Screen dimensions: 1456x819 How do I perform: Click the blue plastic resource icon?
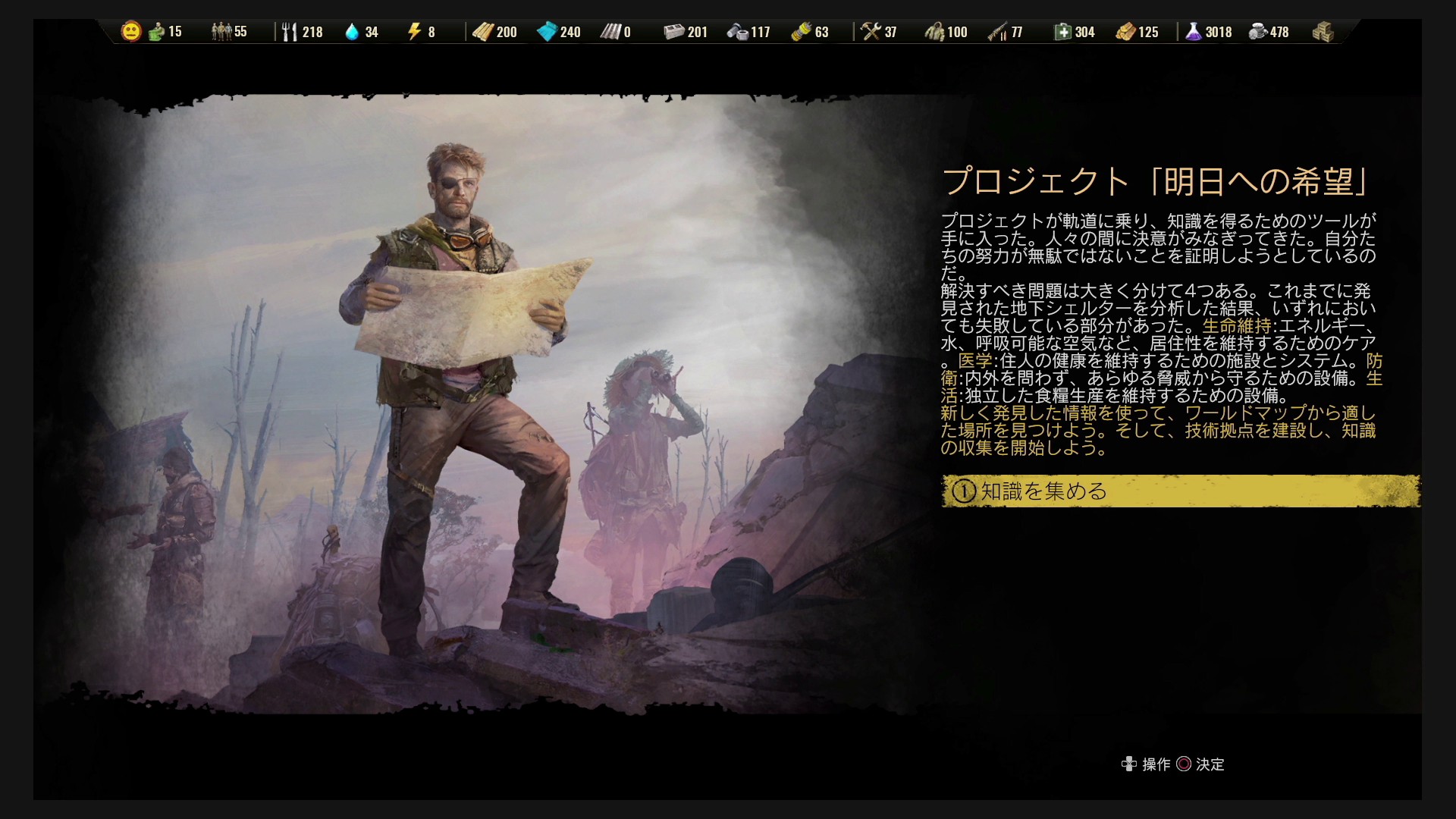(x=547, y=32)
